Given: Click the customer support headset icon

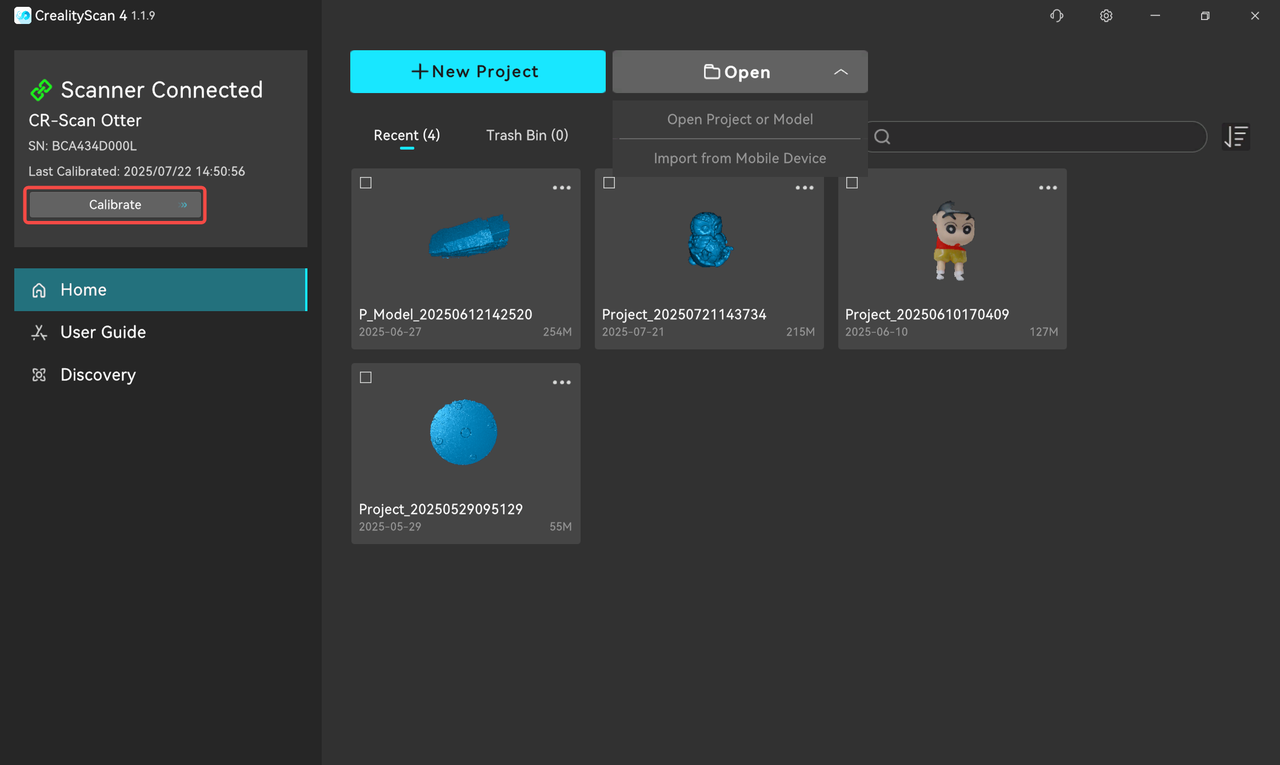Looking at the screenshot, I should 1056,16.
